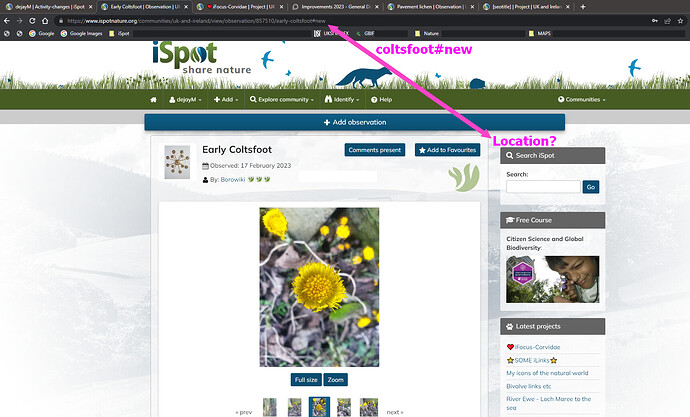Click the browser forward arrow
This screenshot has width=690, height=417.
pyautogui.click(x=19, y=21)
